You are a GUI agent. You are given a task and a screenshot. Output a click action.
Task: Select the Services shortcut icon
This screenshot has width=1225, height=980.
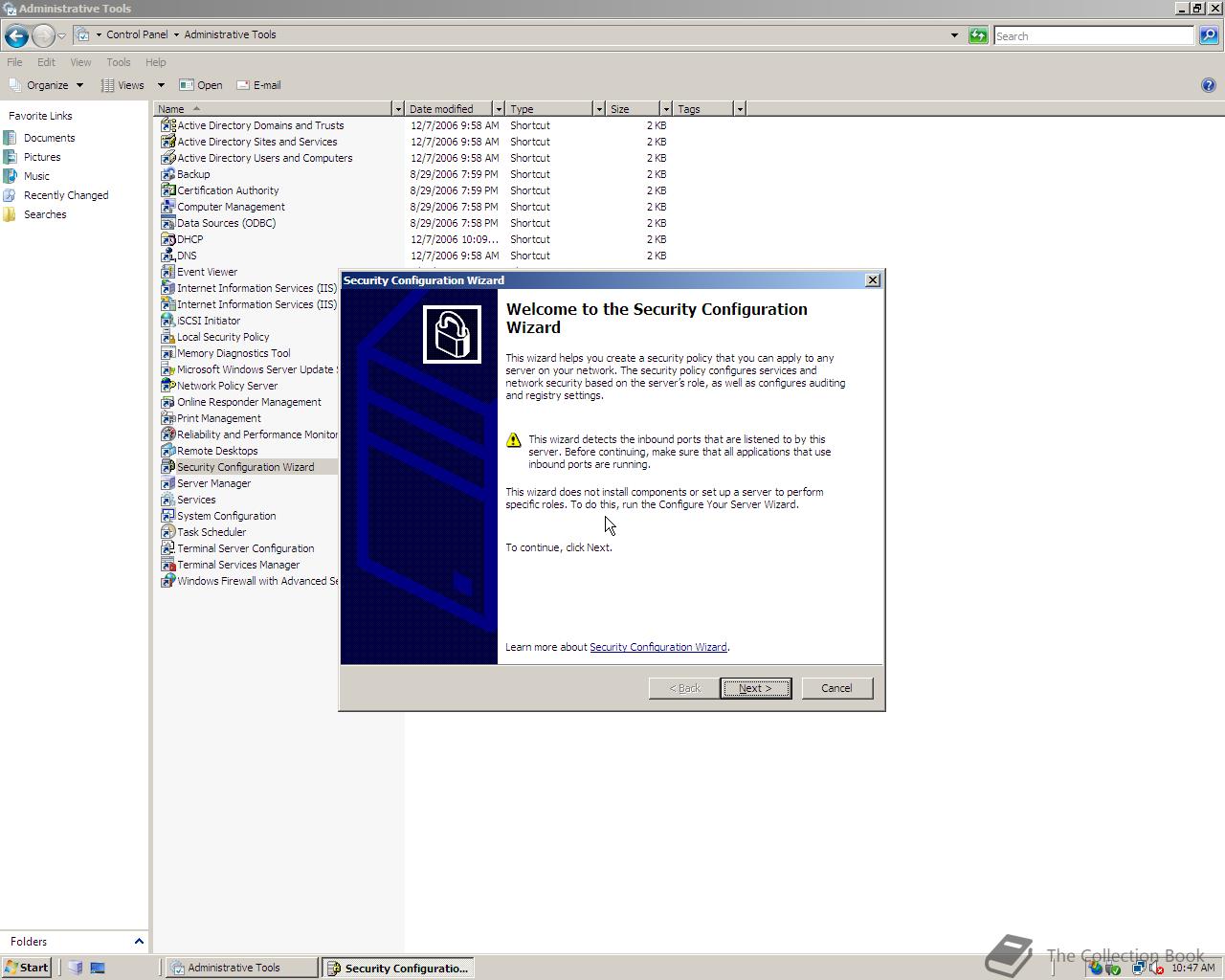(167, 500)
